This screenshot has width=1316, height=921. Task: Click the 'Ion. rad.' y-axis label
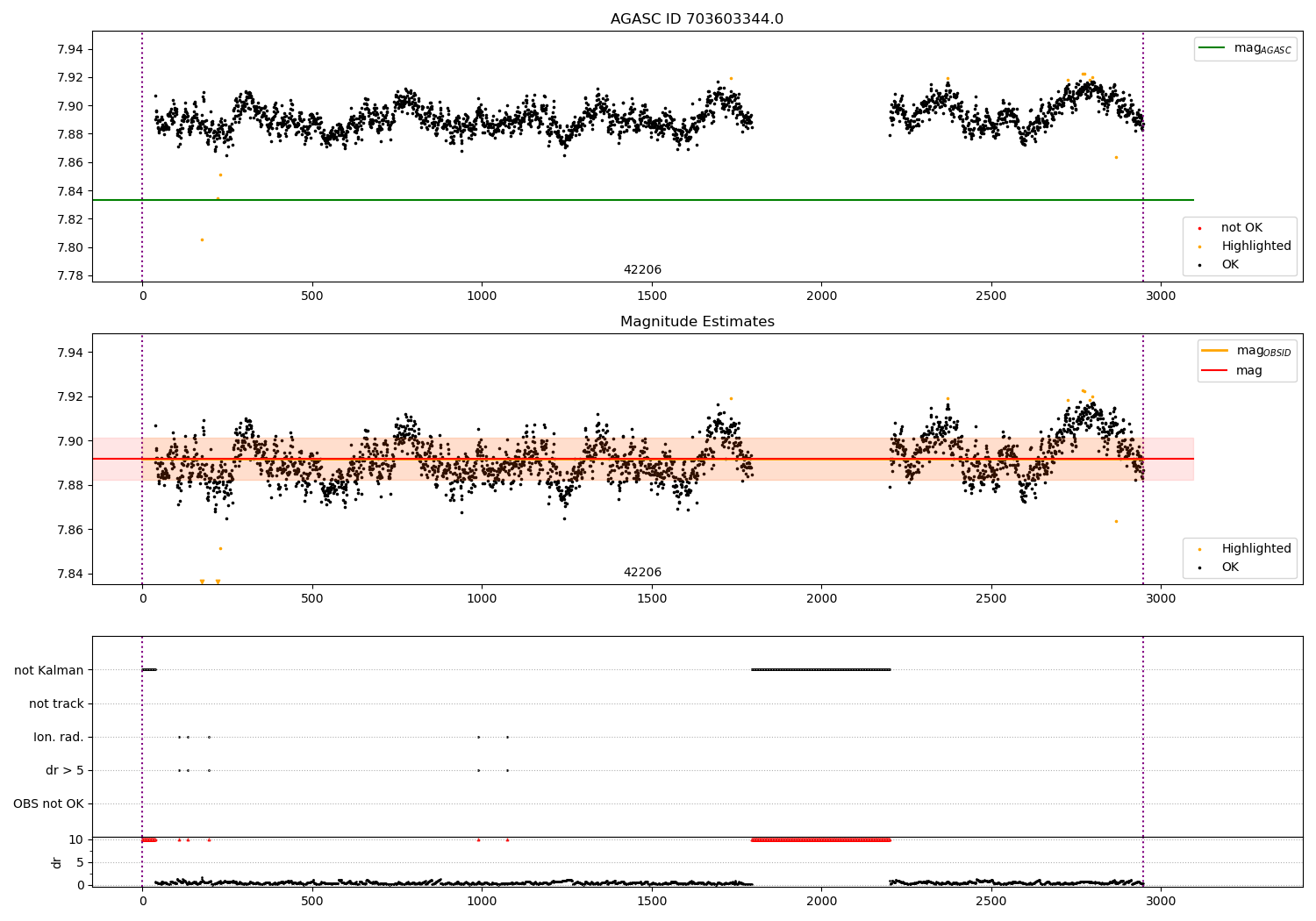tap(59, 737)
